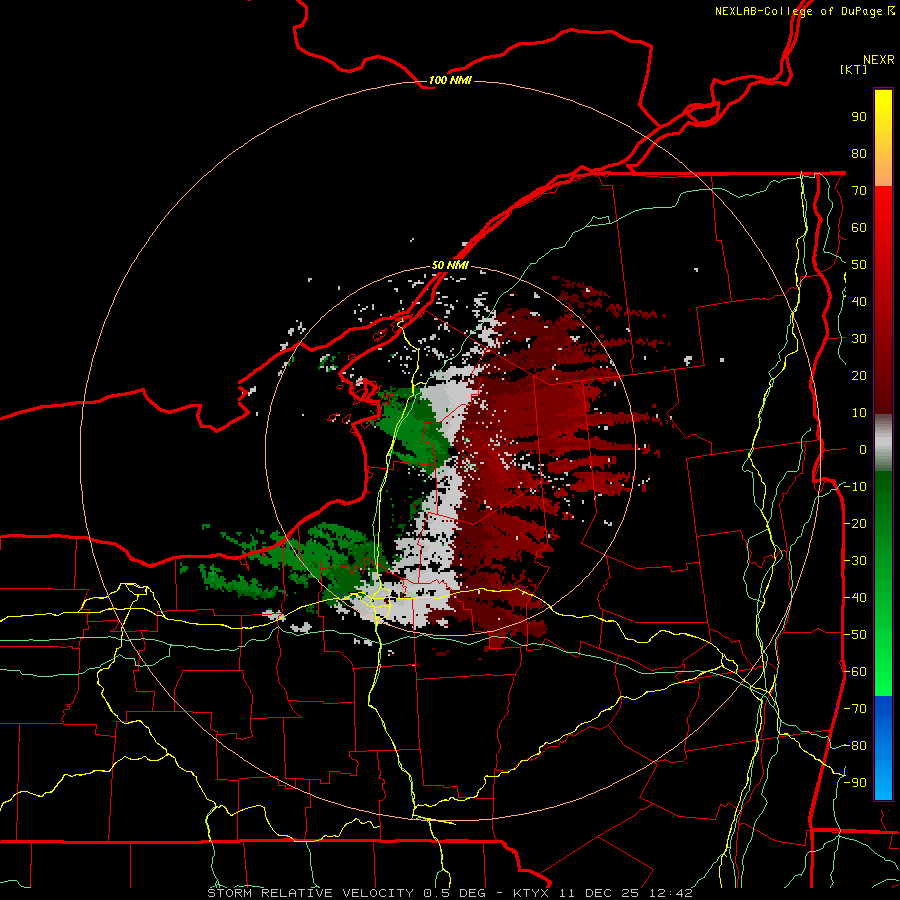Click the 70 value on the velocity scale
900x900 pixels.
pos(859,191)
